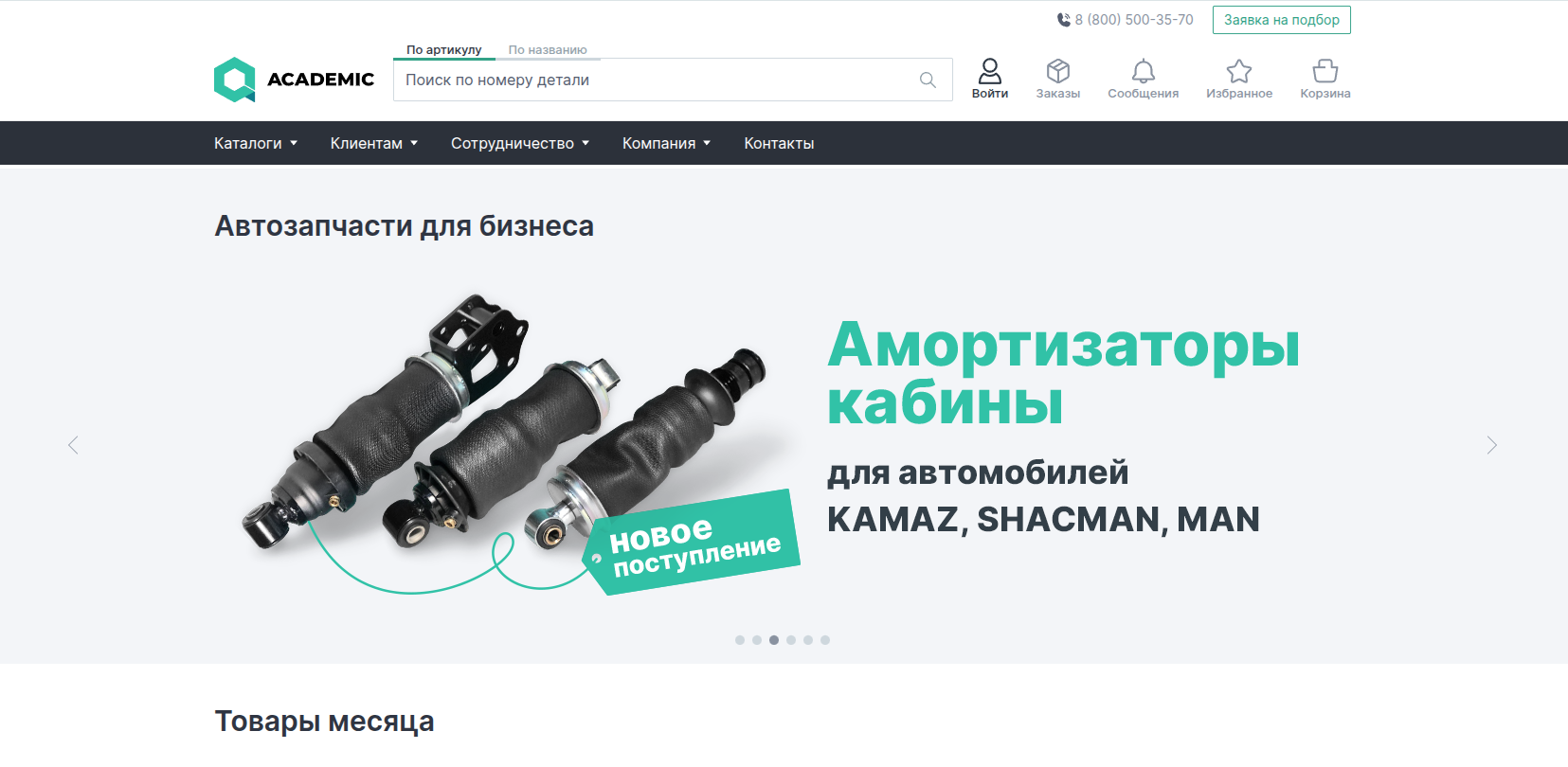Show the previous banner slide arrow
Viewport: 1568px width, 767px height.
[73, 445]
